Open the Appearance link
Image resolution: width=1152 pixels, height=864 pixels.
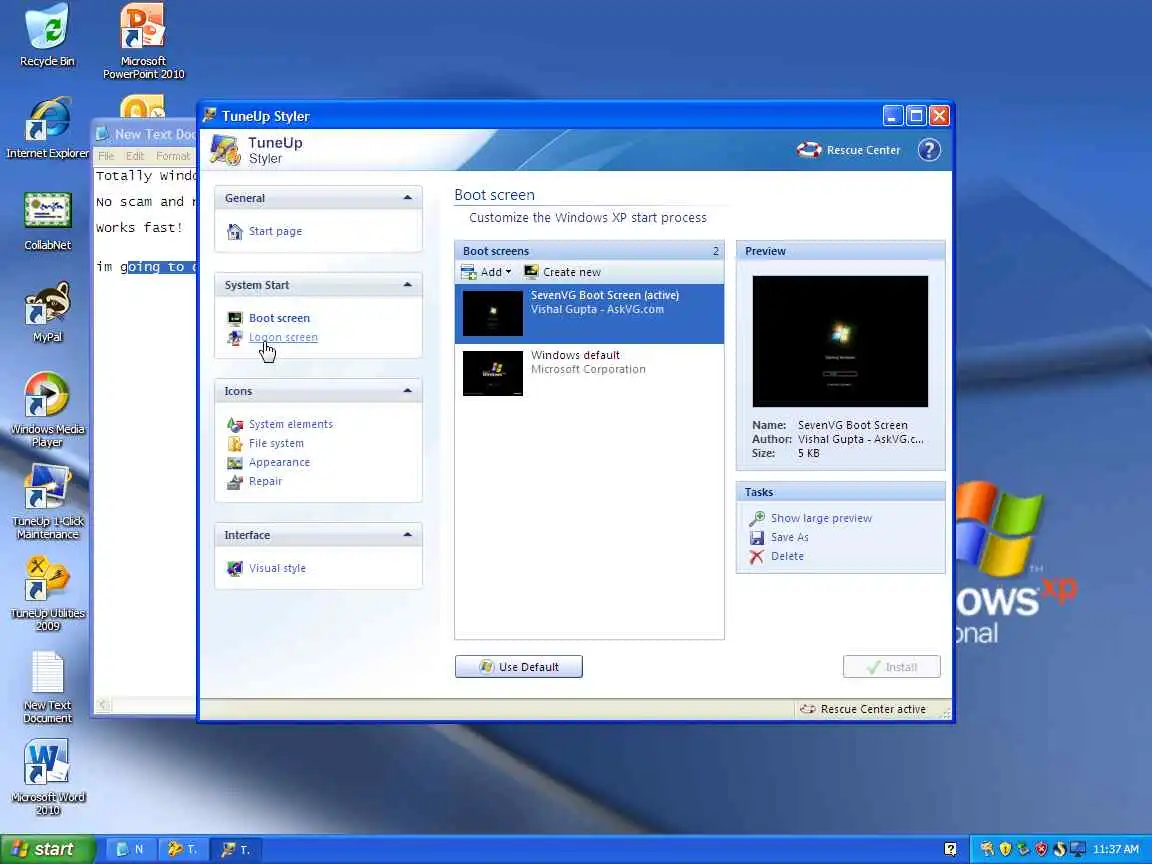tap(279, 462)
